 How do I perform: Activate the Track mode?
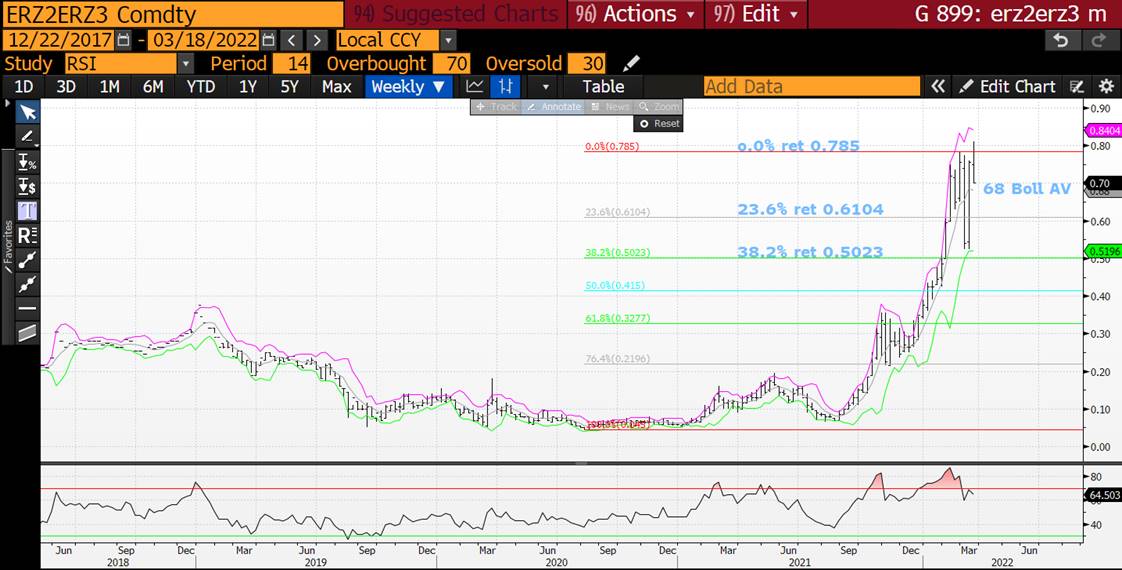click(496, 107)
